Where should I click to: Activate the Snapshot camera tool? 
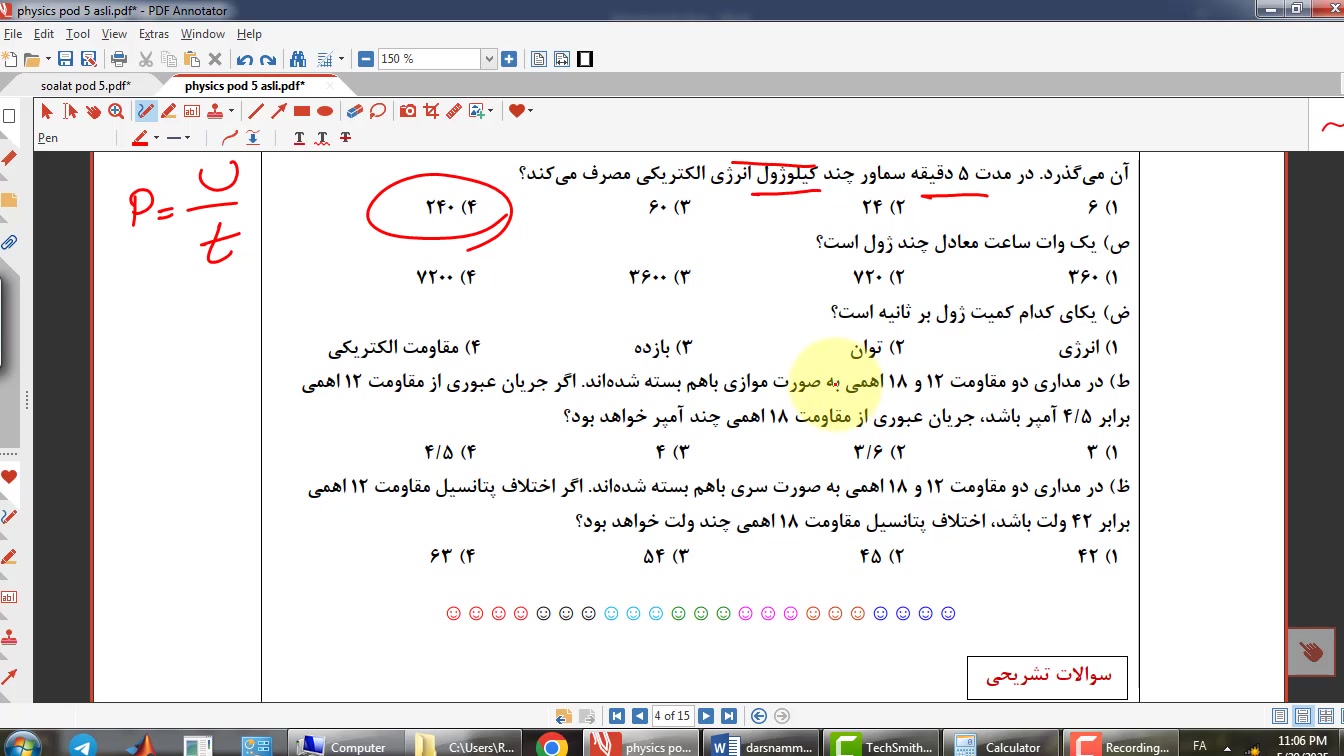(x=408, y=111)
